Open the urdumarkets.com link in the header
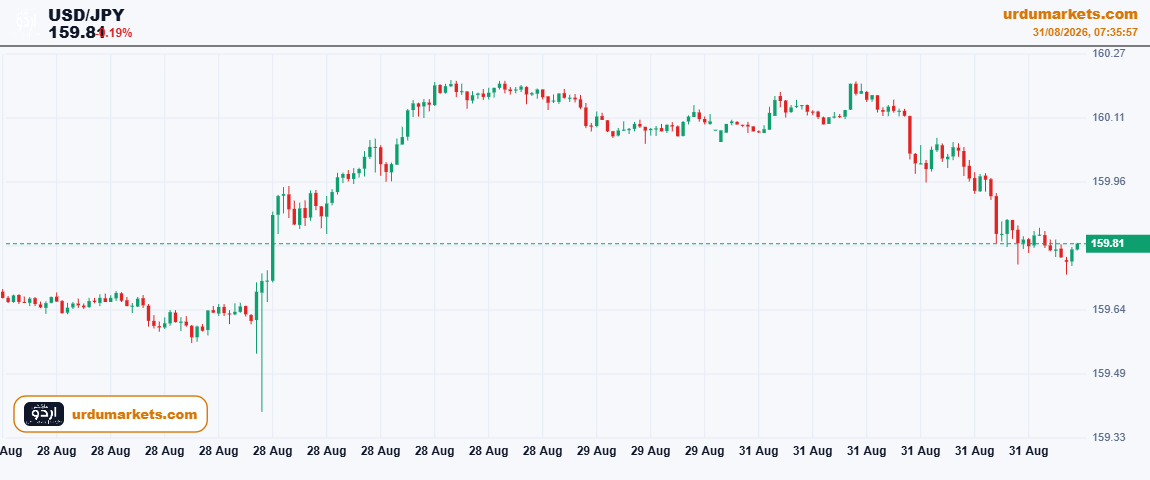 (1069, 14)
